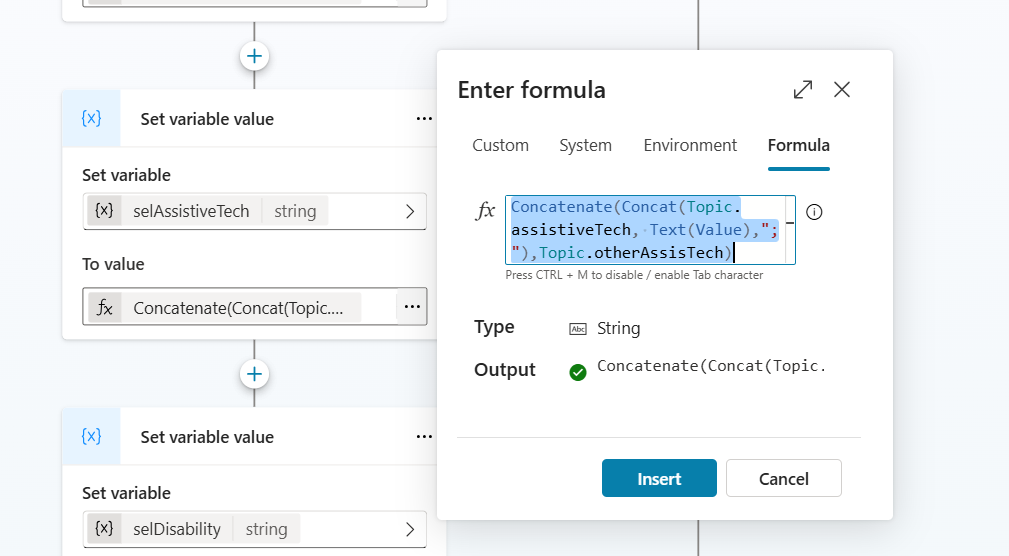Switch to the Custom tab

pos(500,146)
